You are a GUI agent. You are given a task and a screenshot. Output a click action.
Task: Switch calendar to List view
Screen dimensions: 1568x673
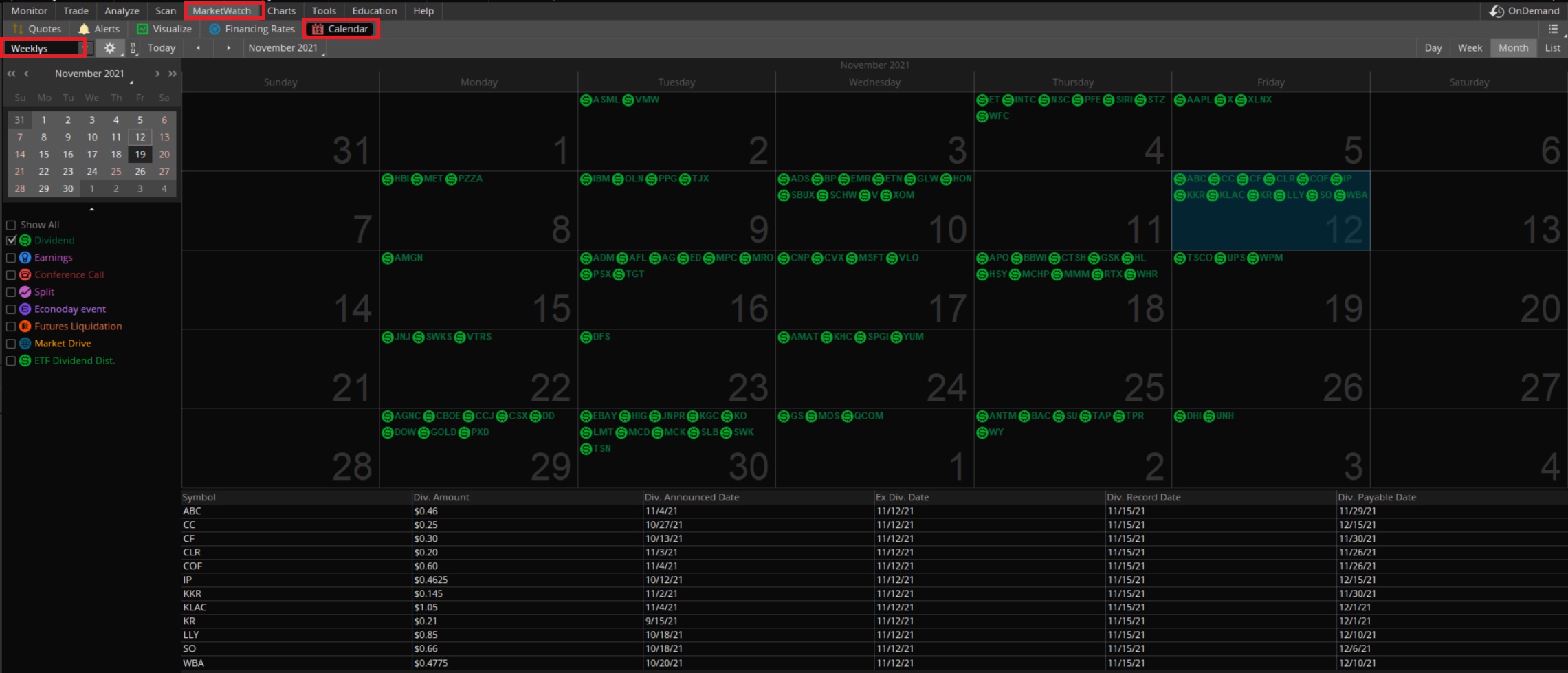coord(1553,48)
